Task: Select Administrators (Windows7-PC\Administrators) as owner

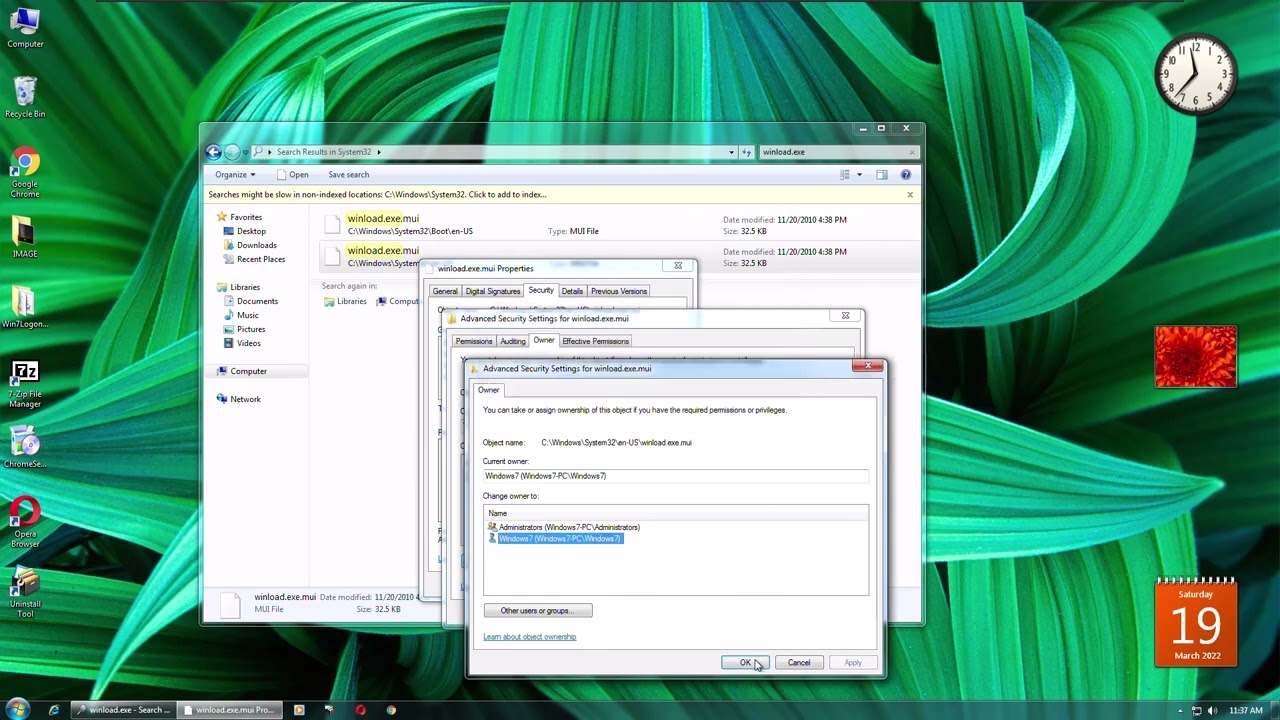Action: pyautogui.click(x=564, y=527)
